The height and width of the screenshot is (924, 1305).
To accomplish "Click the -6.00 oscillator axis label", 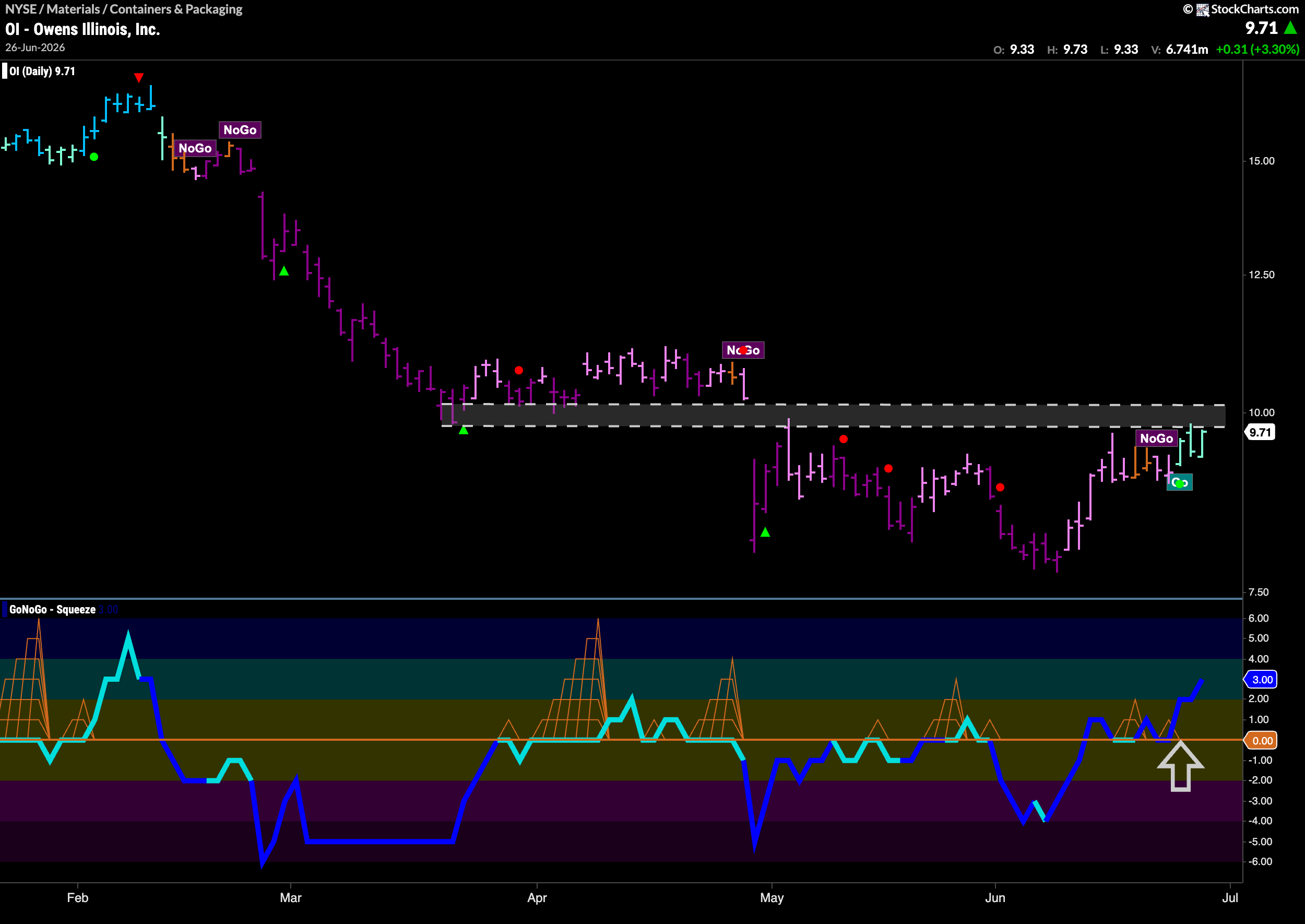I will pyautogui.click(x=1260, y=861).
